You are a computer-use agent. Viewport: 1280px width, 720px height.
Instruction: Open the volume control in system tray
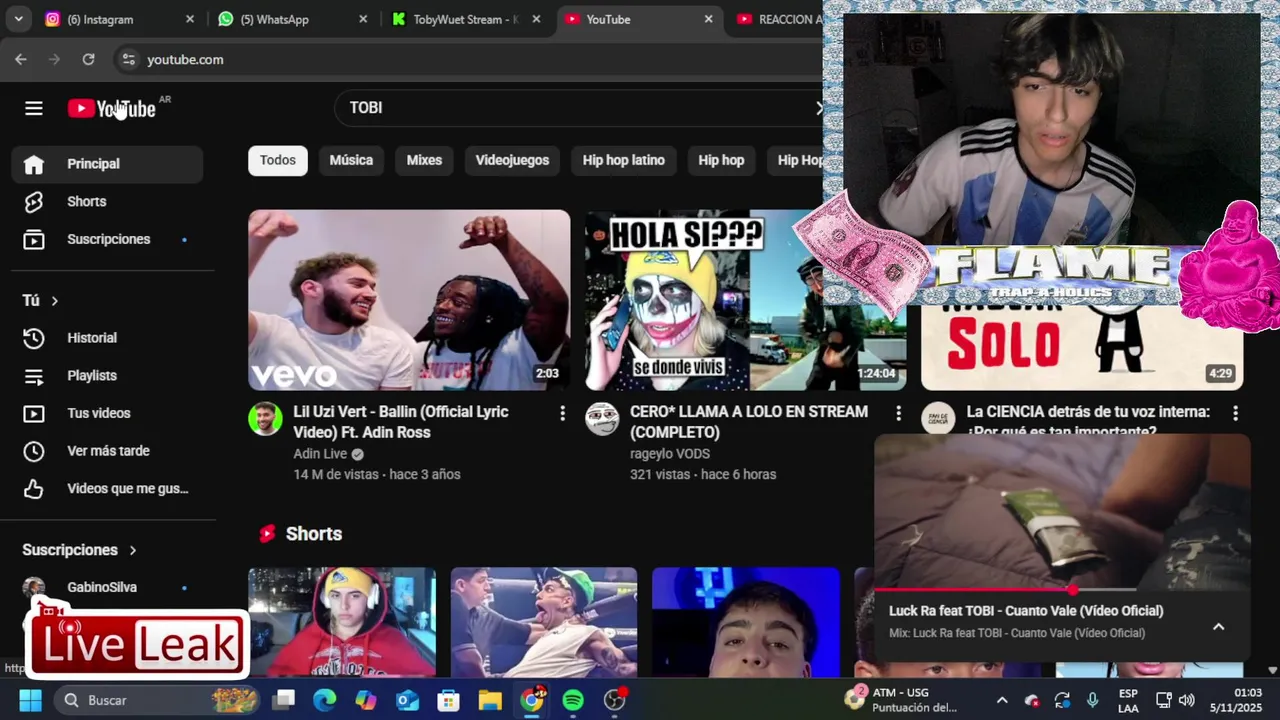tap(1187, 700)
